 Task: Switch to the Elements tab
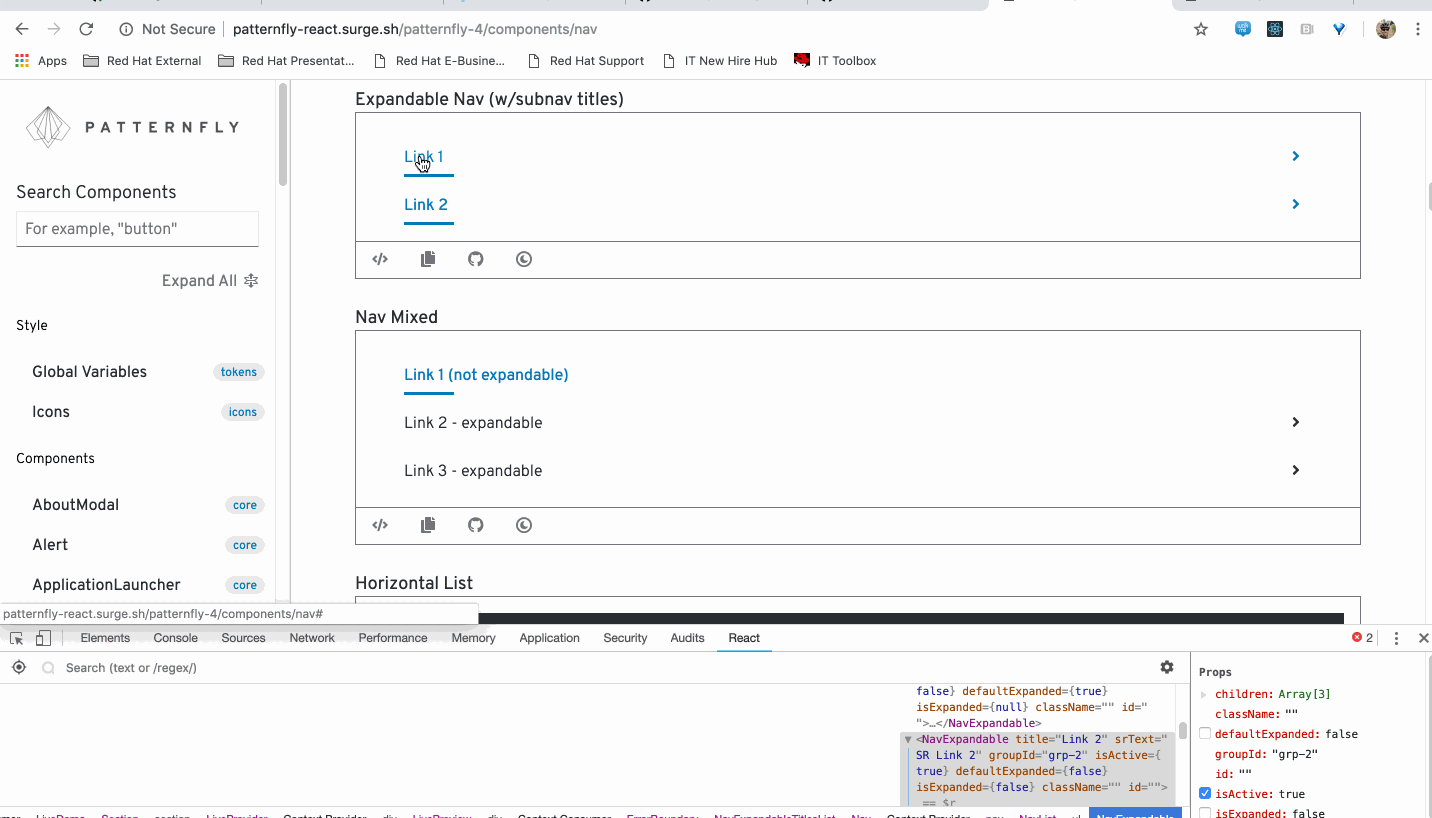tap(105, 638)
